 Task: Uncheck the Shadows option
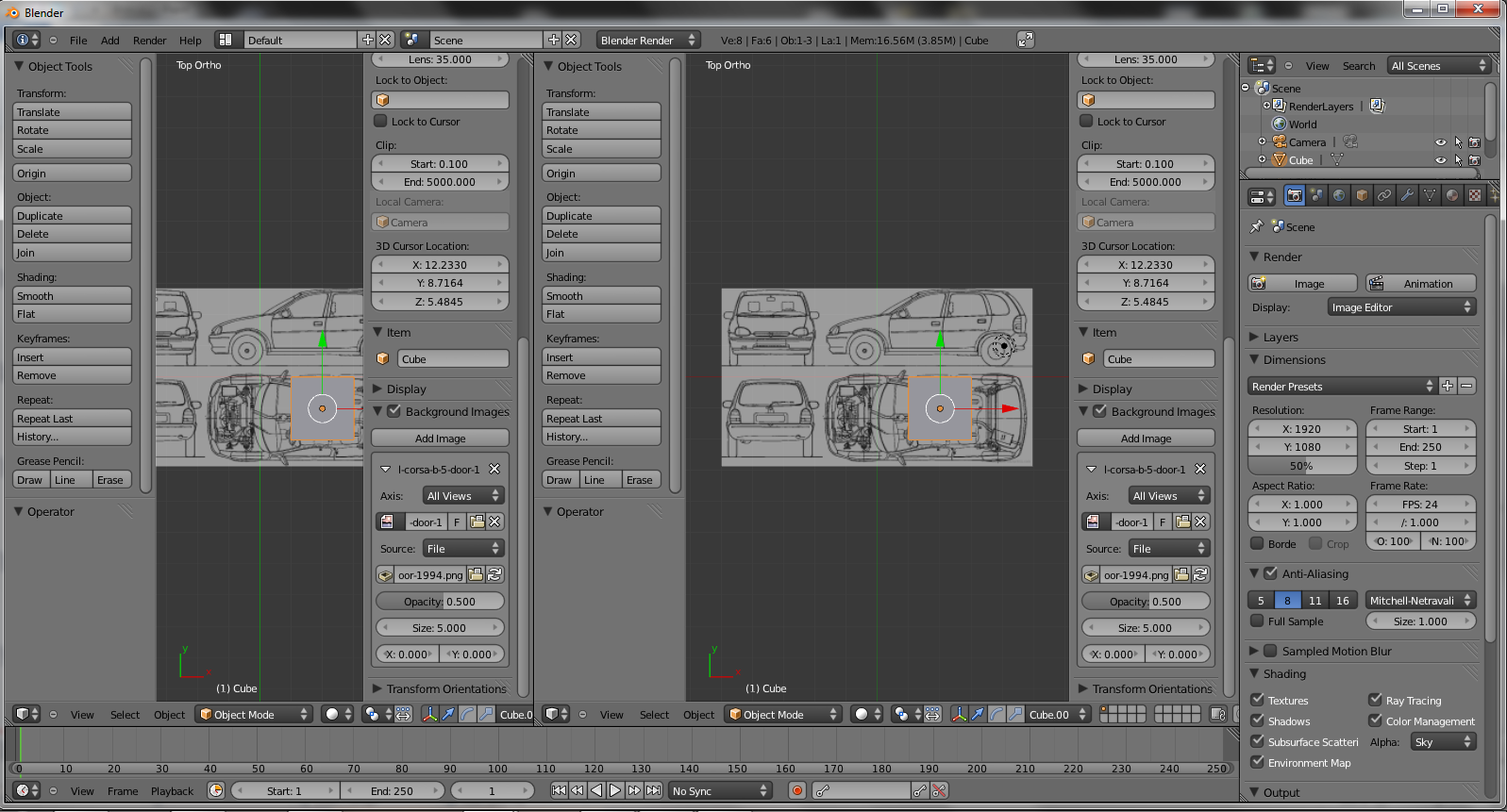pyautogui.click(x=1257, y=721)
